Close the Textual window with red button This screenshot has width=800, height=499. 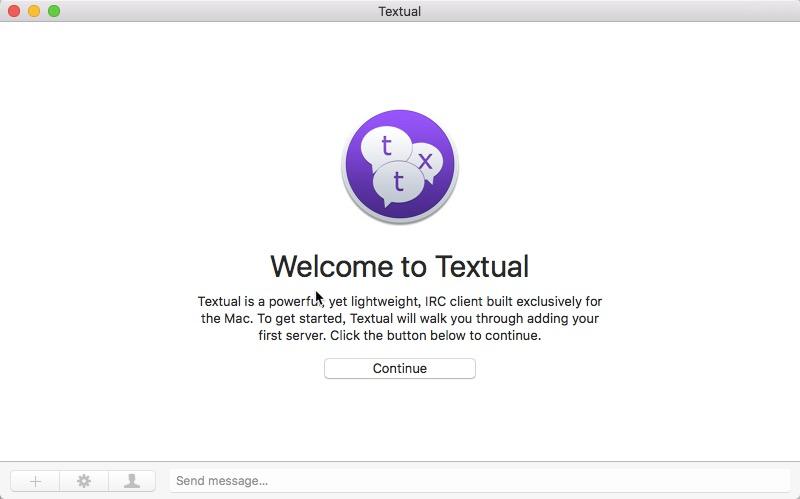(x=14, y=11)
